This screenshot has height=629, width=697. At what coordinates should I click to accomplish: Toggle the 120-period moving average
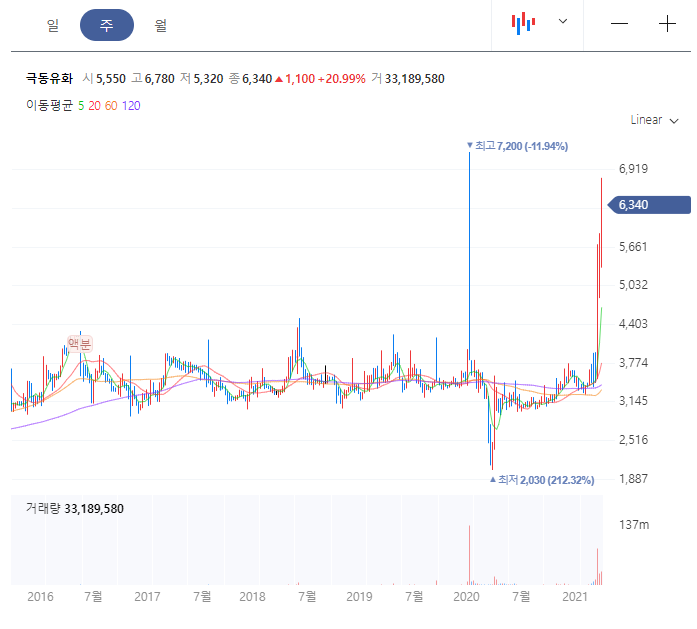tap(131, 106)
